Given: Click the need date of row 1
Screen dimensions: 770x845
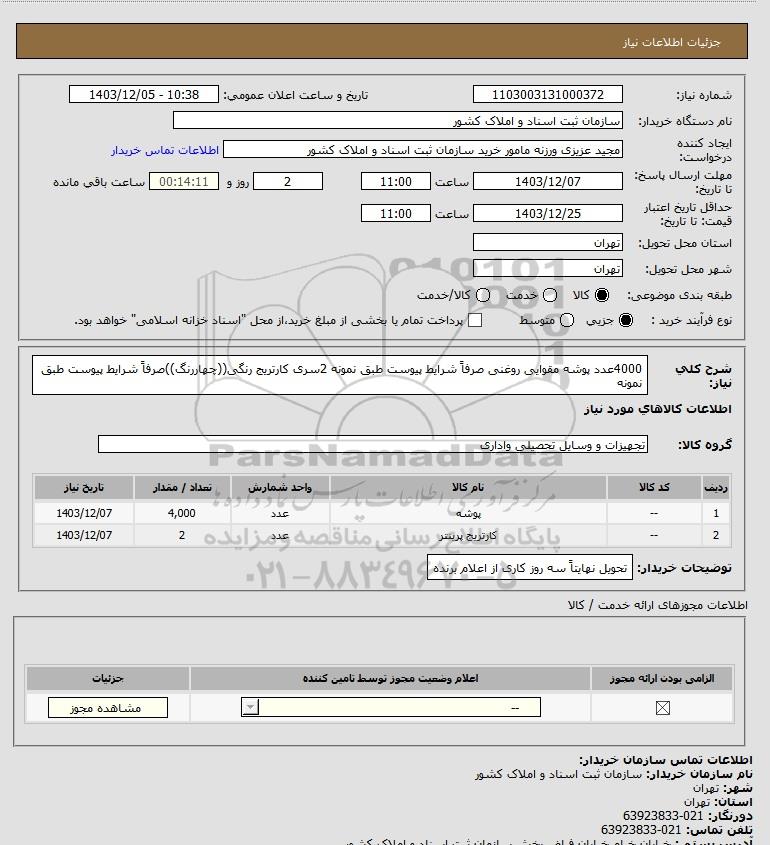Looking at the screenshot, I should coord(84,513).
